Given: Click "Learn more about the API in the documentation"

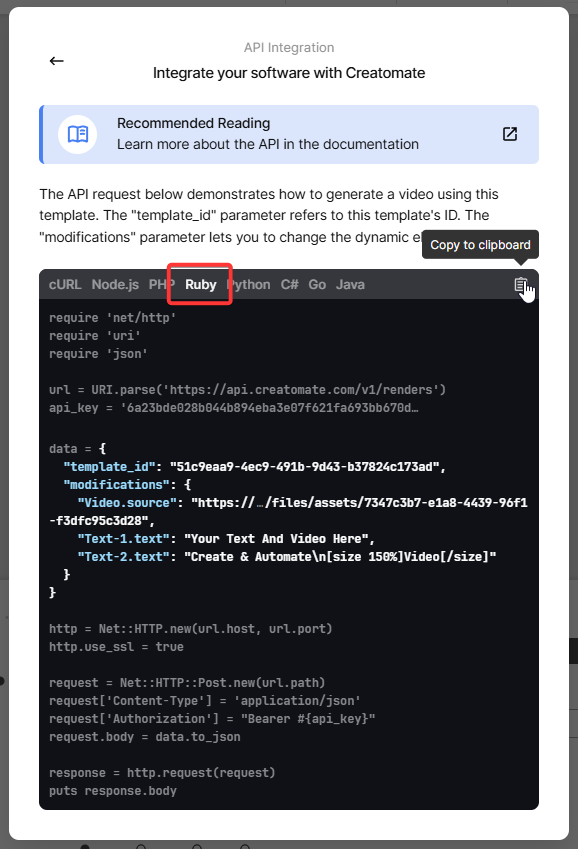Looking at the screenshot, I should pyautogui.click(x=268, y=145).
